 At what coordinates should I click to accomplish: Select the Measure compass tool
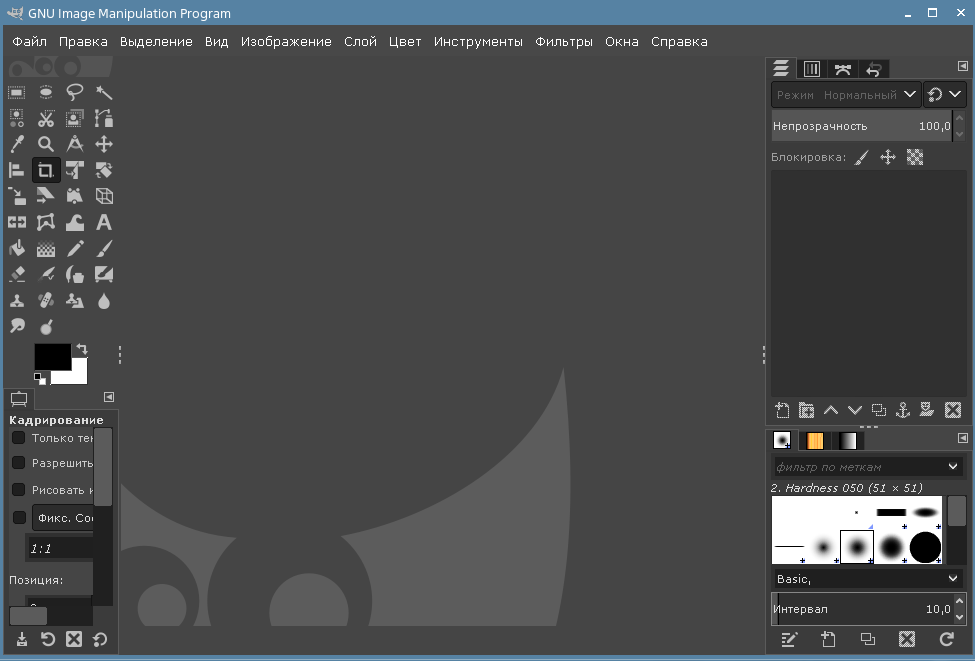click(x=75, y=144)
